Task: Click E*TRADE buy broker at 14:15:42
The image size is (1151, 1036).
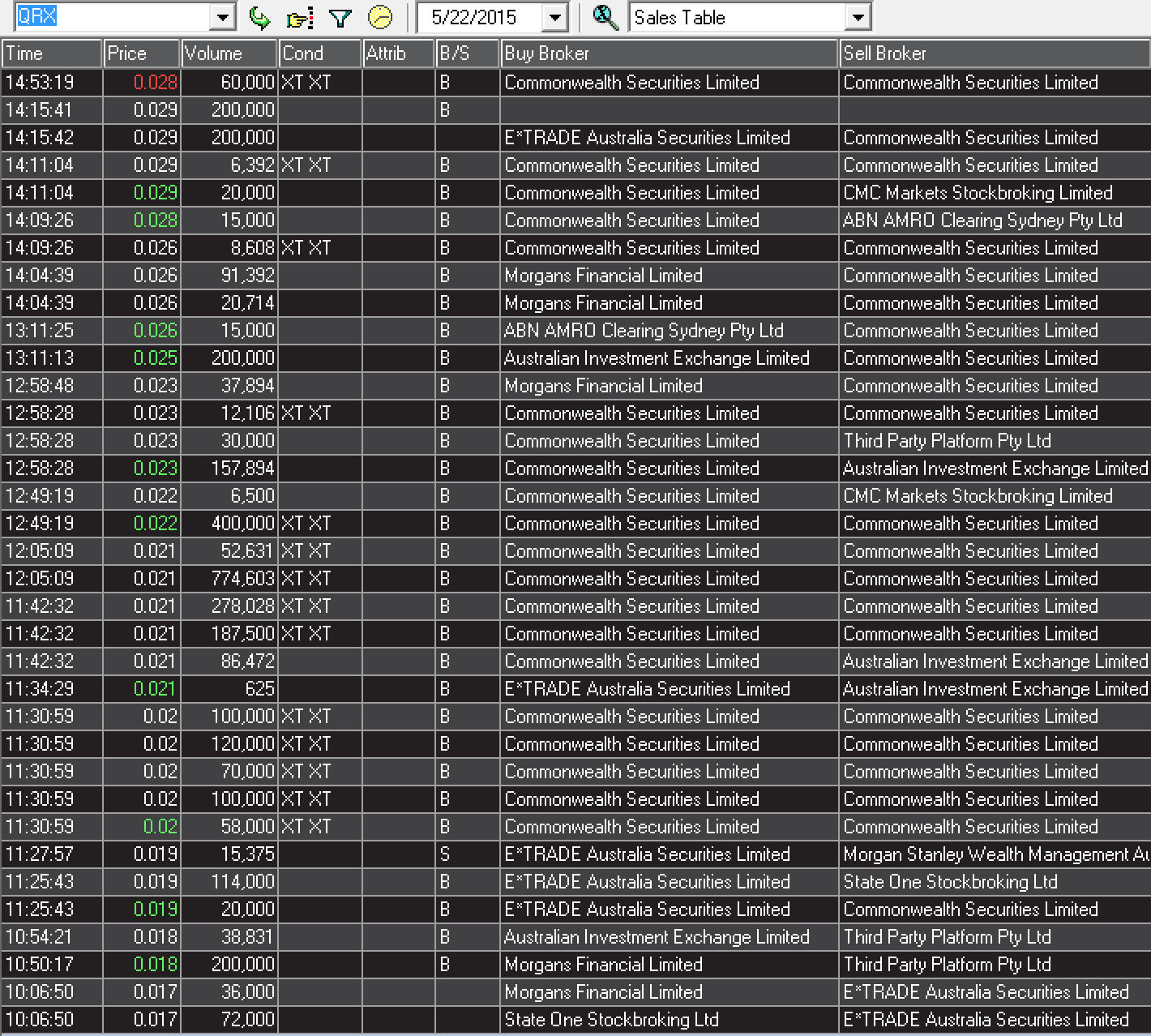Action: tap(669, 138)
